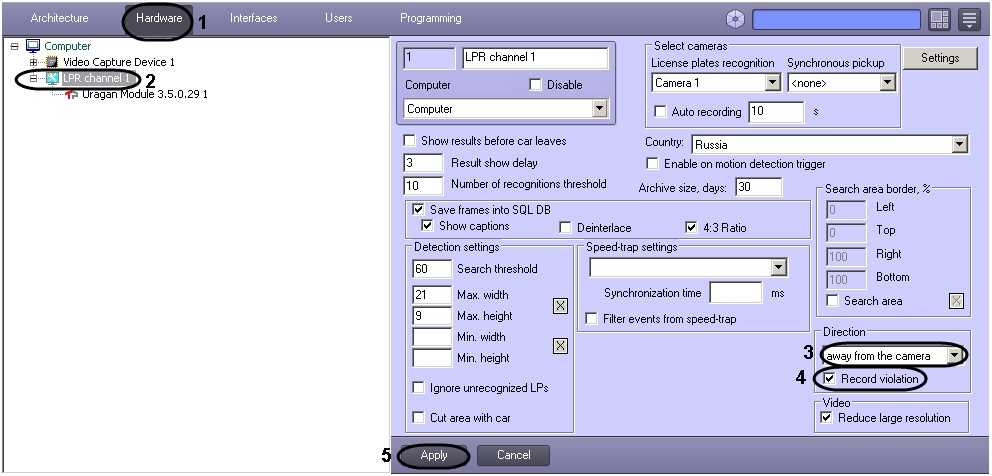Click the X icon beside Min. width
This screenshot has height=476, width=992.
coord(561,346)
